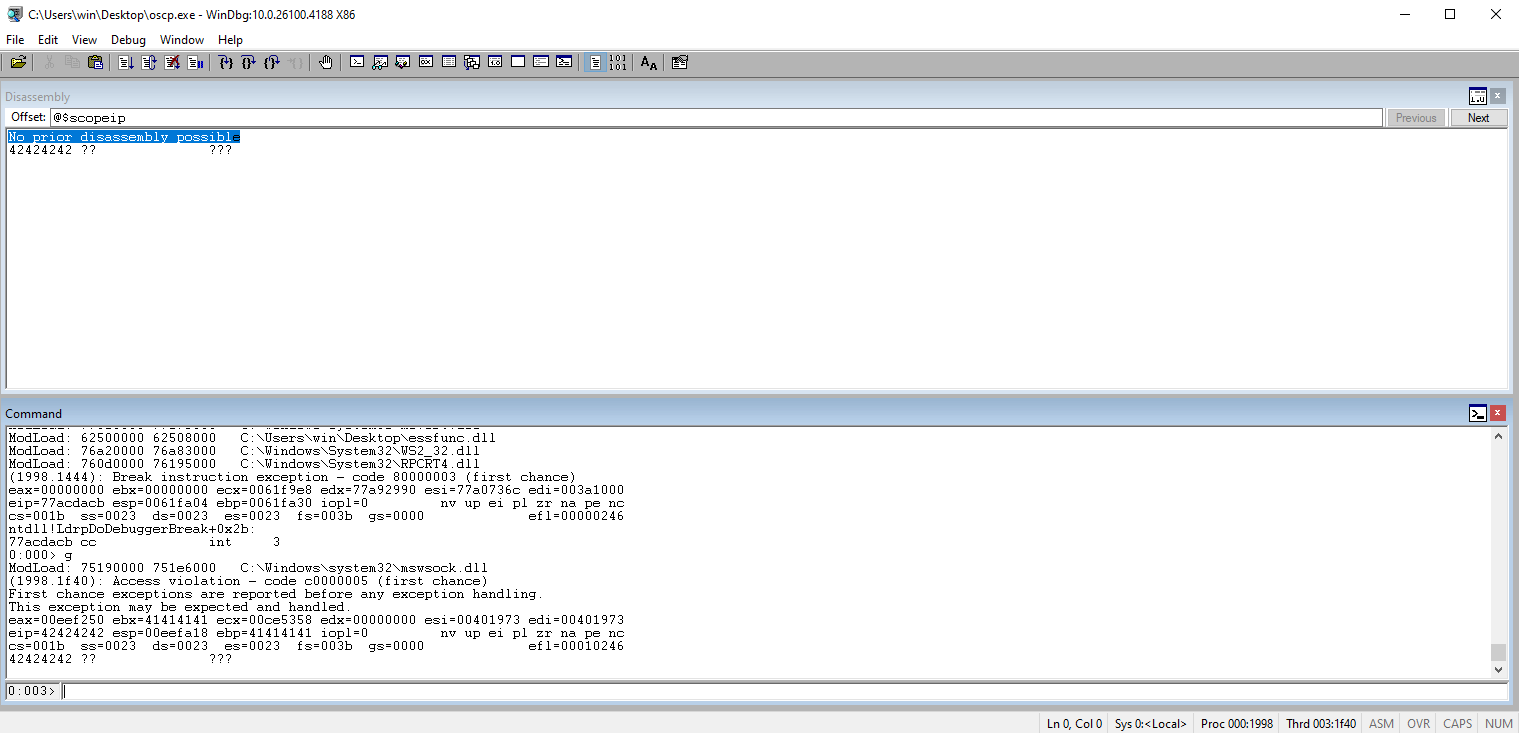
Task: Click the Step Over toolbar icon
Action: pyautogui.click(x=248, y=63)
